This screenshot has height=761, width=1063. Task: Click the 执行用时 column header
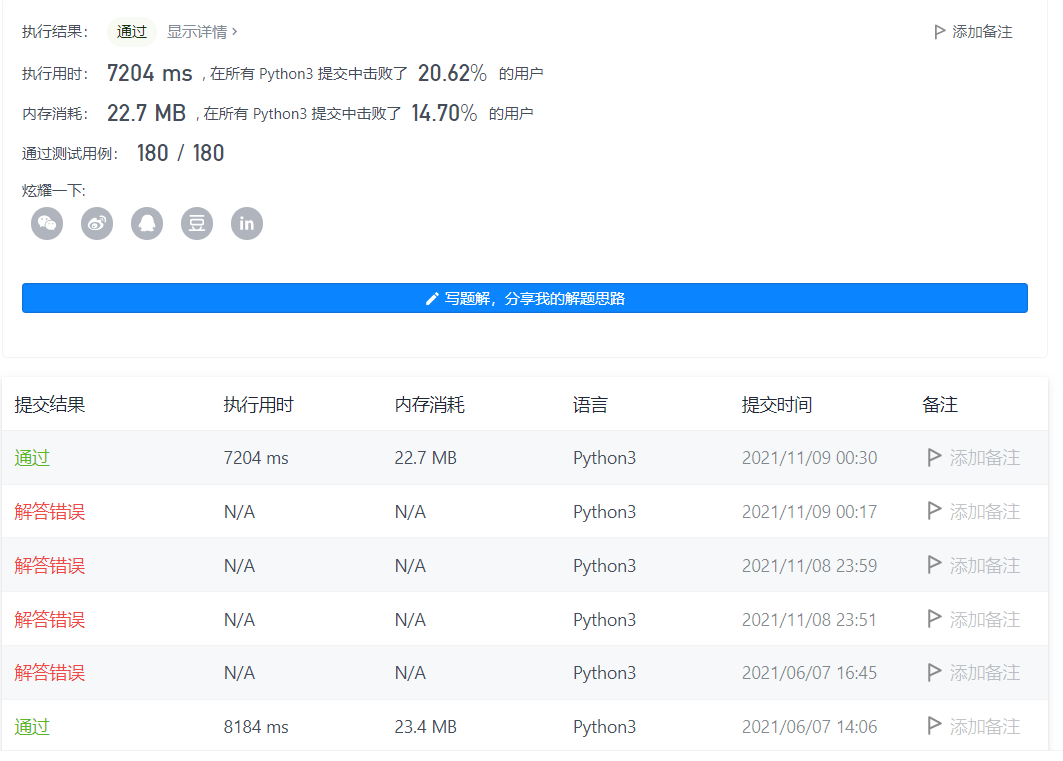pos(258,405)
